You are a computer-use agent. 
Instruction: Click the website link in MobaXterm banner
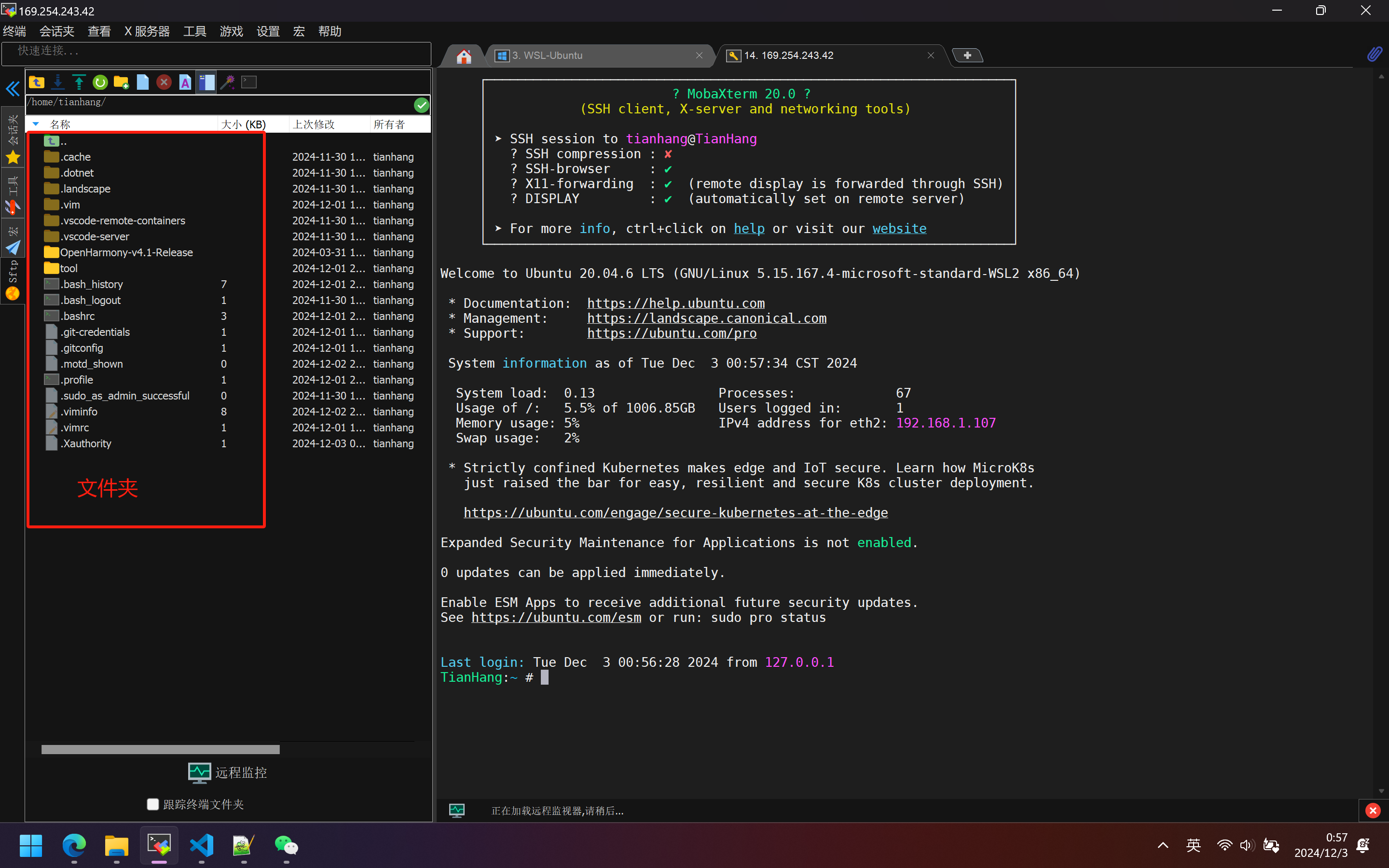[x=899, y=229]
